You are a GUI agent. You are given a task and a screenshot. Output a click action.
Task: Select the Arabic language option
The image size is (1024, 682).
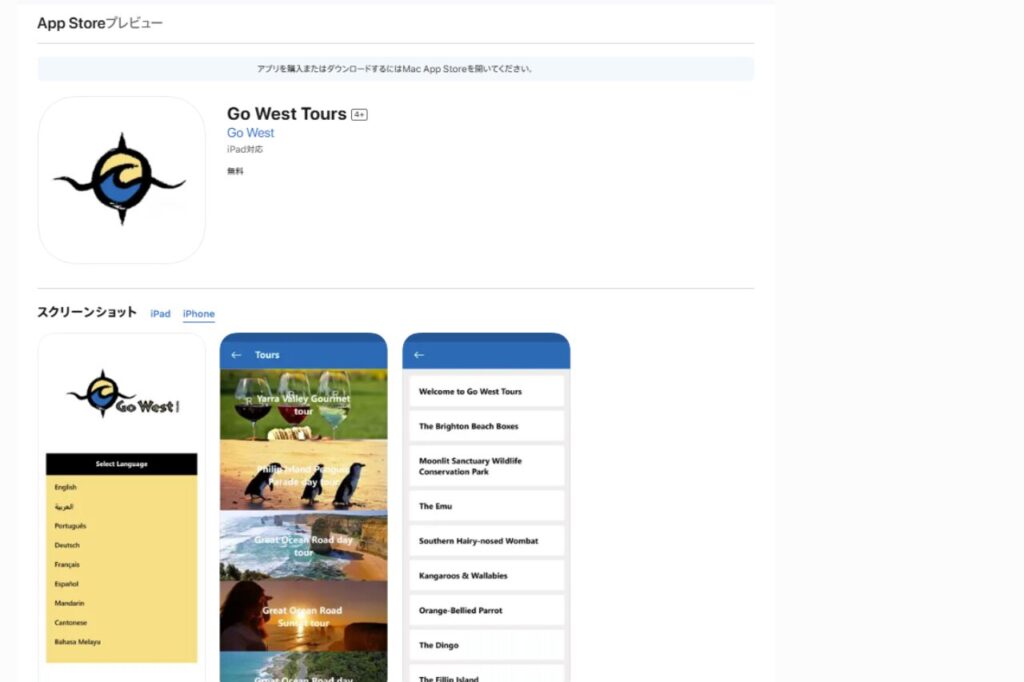pyautogui.click(x=64, y=507)
